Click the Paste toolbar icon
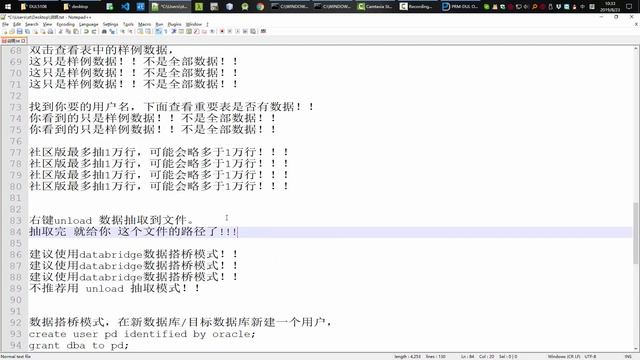640x360 pixels. click(76, 31)
